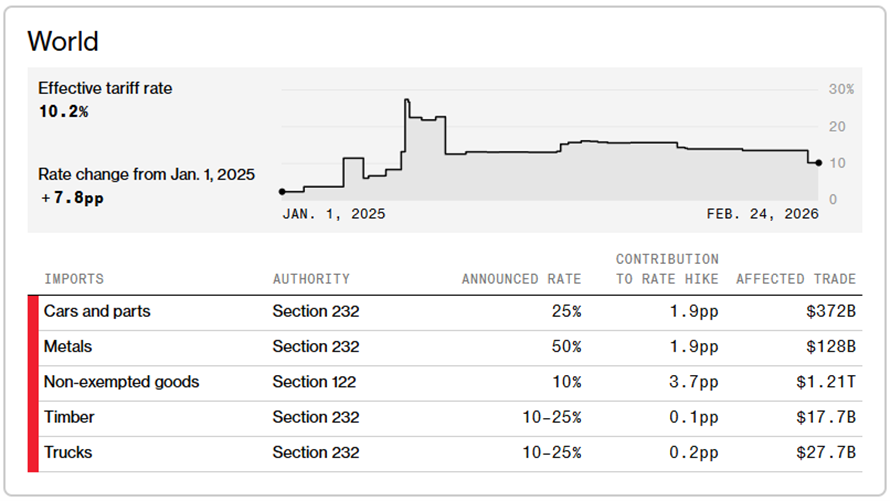Click the red bar beside Metals
Screen dimensions: 890x501
pyautogui.click(x=32, y=346)
